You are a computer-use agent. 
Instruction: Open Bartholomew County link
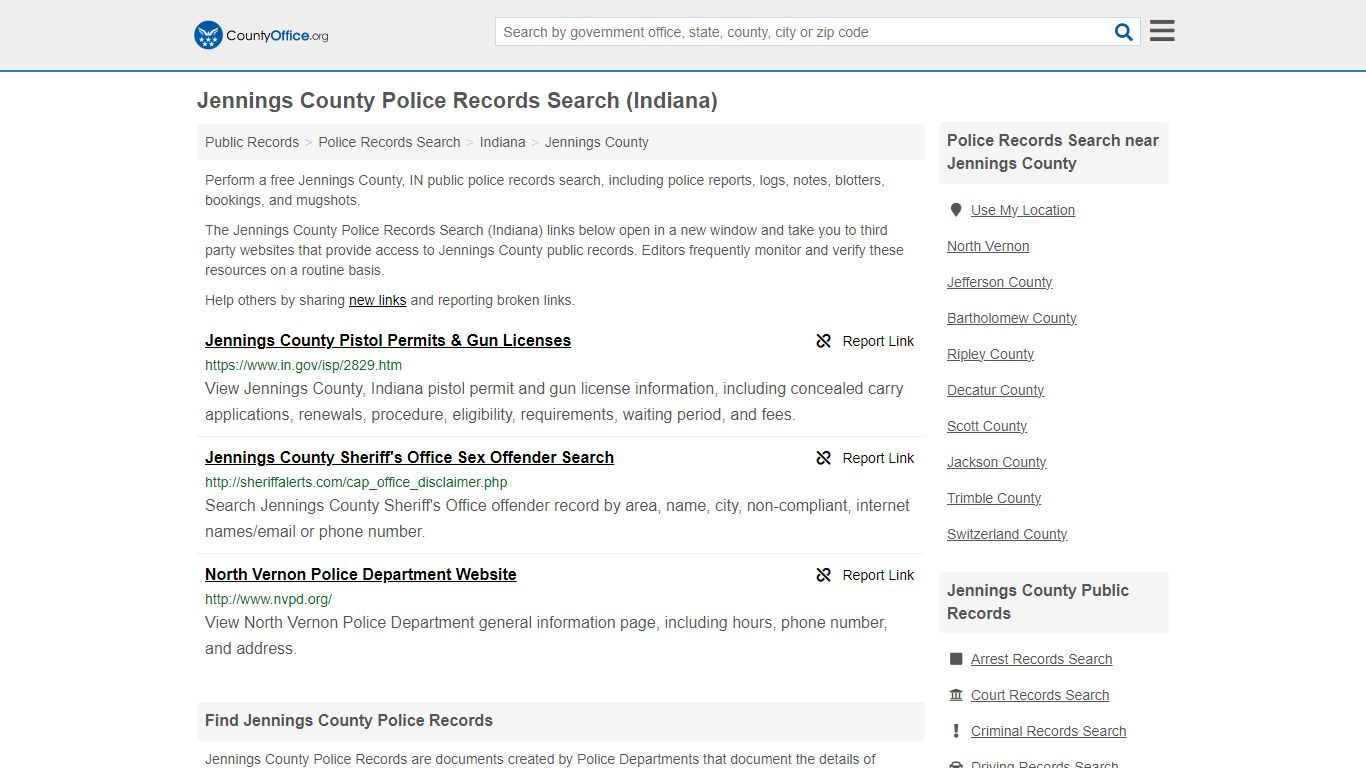[1012, 318]
